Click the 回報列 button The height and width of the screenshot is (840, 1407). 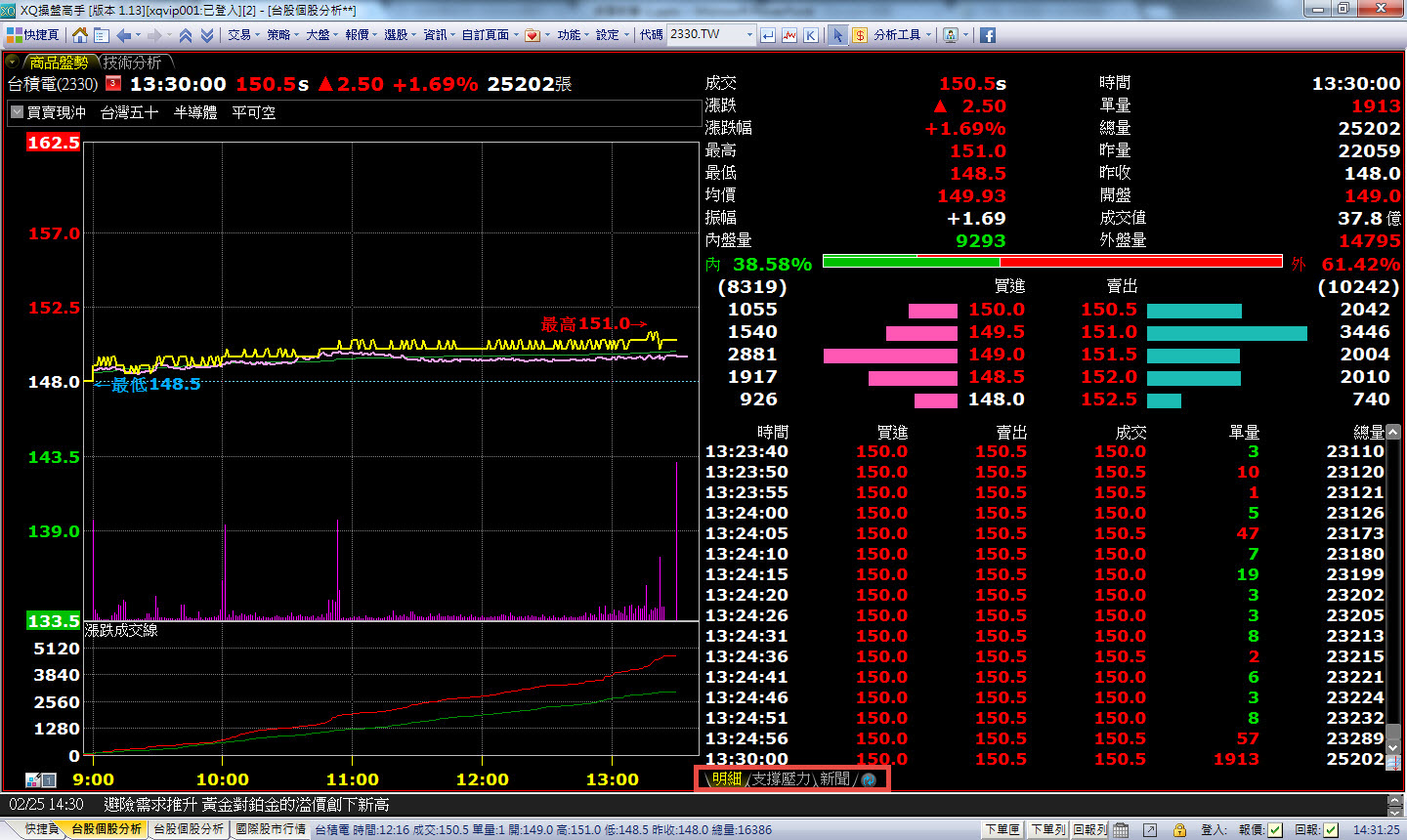coord(1089,829)
